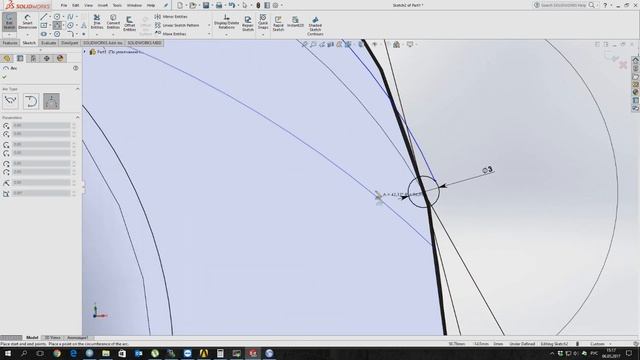Switch to the SOLIDWORKS MBD tab

pos(144,43)
